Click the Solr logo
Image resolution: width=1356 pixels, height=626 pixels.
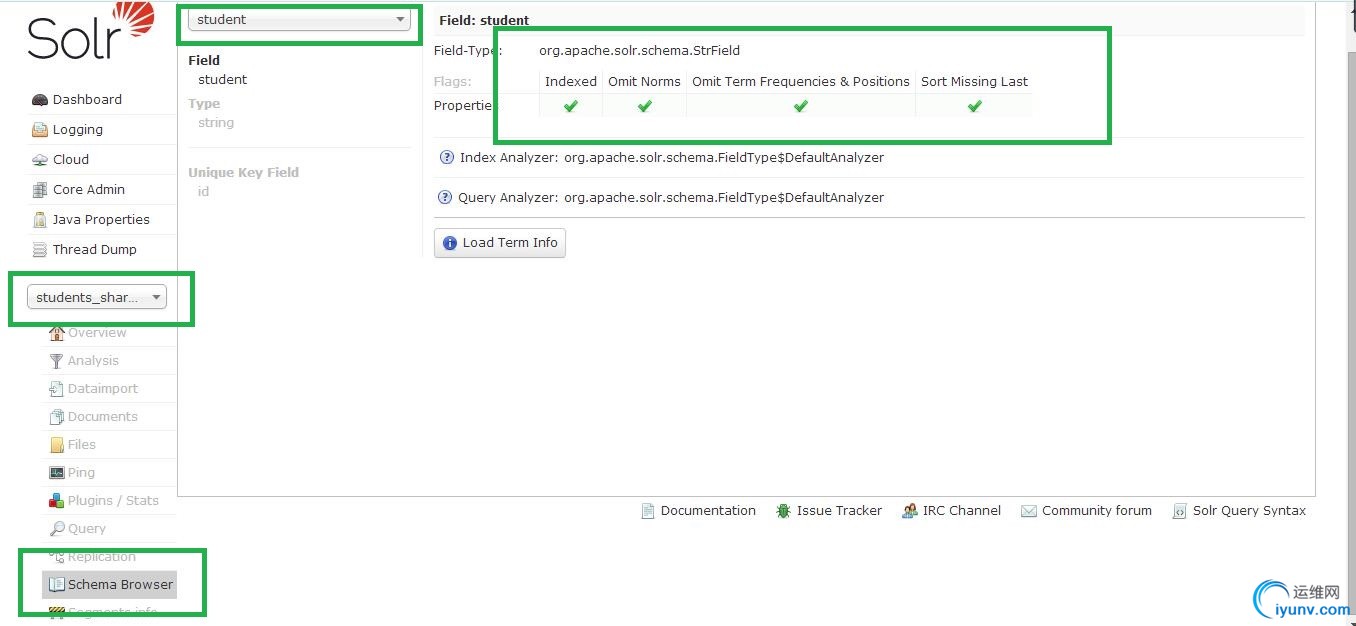pyautogui.click(x=91, y=31)
